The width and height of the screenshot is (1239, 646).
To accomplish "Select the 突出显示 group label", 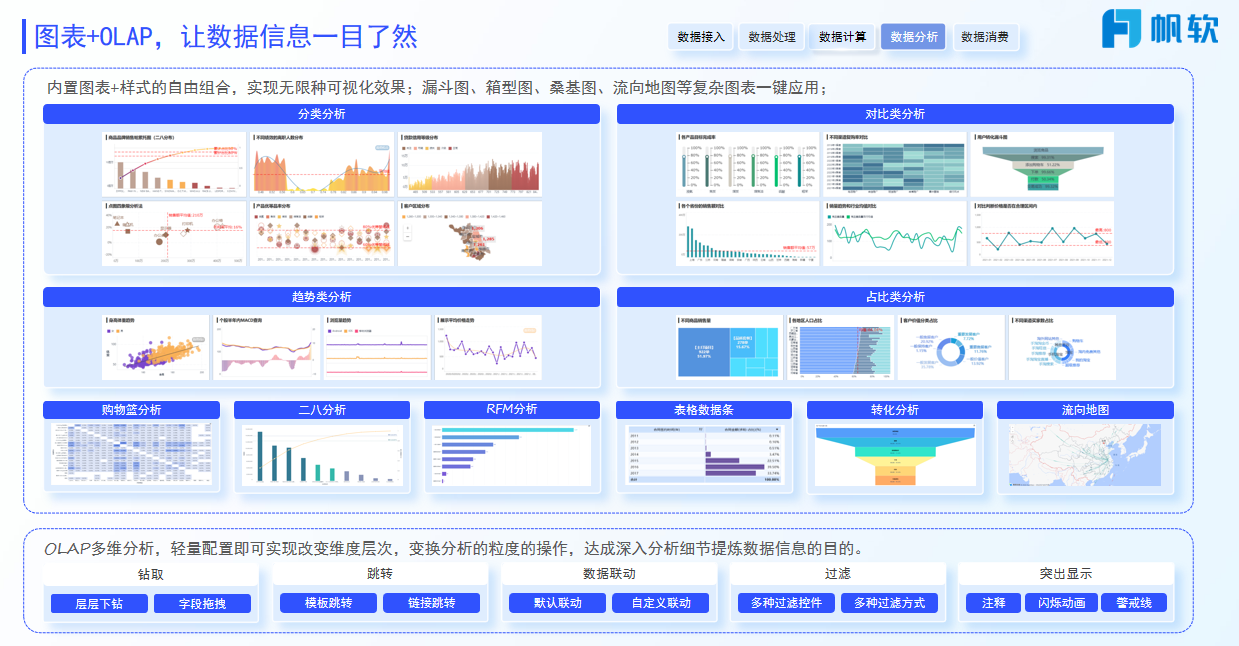I will pyautogui.click(x=1066, y=574).
